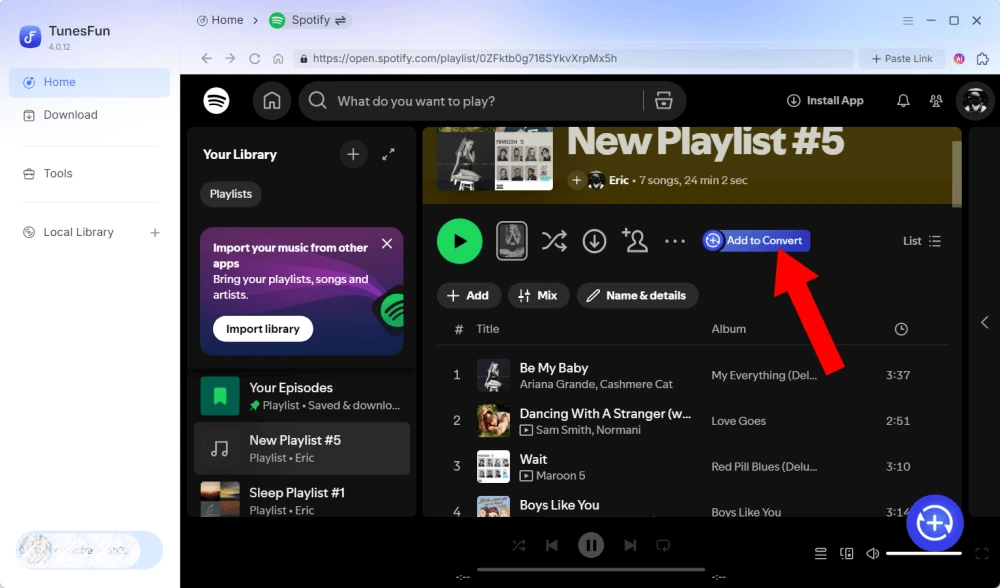
Task: Open Your Episodes in library
Action: pos(302,396)
